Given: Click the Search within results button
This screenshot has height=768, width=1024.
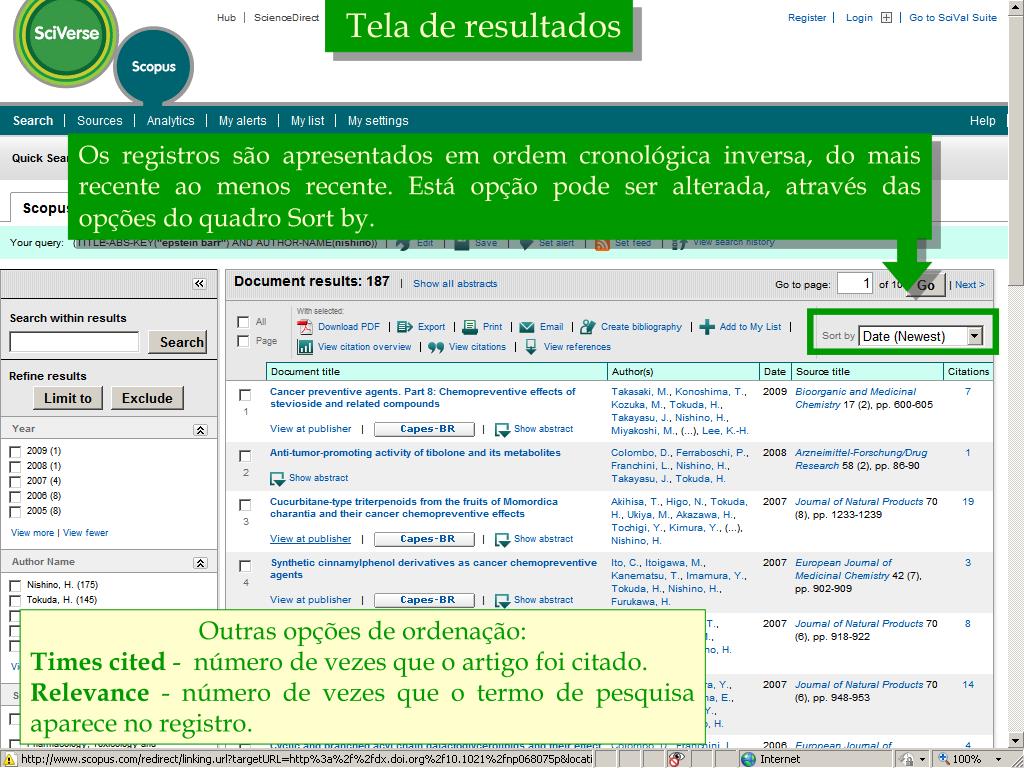Looking at the screenshot, I should click(178, 342).
